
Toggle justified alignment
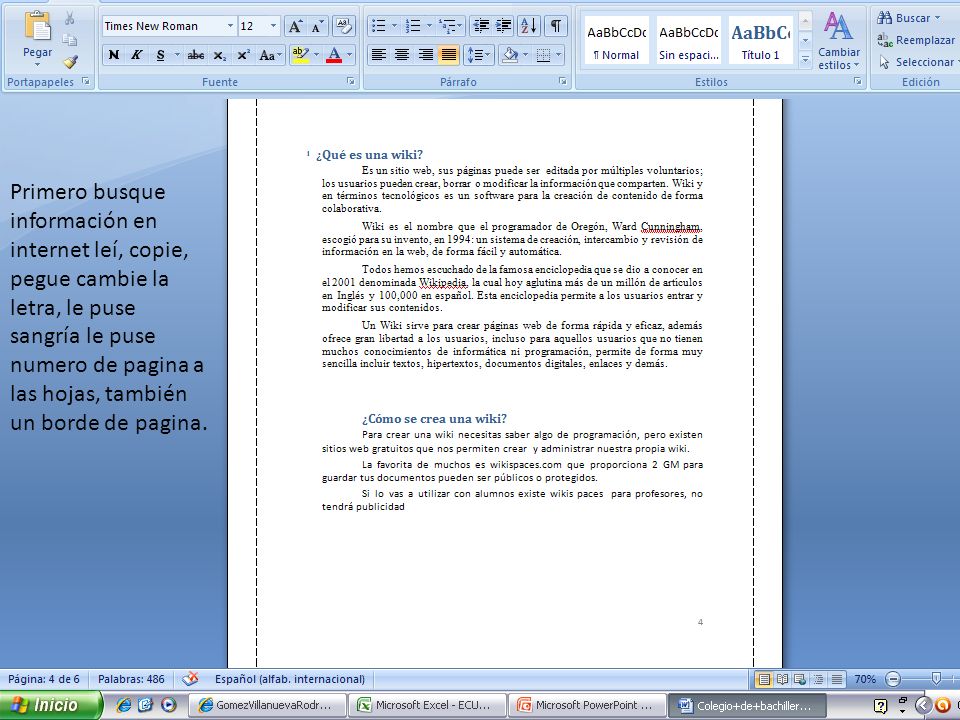(448, 55)
